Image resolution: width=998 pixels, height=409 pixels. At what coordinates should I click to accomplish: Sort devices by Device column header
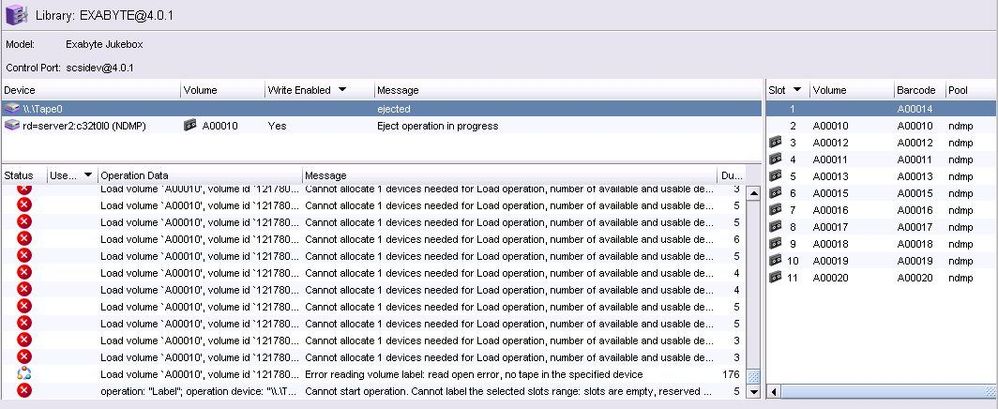tap(91, 90)
